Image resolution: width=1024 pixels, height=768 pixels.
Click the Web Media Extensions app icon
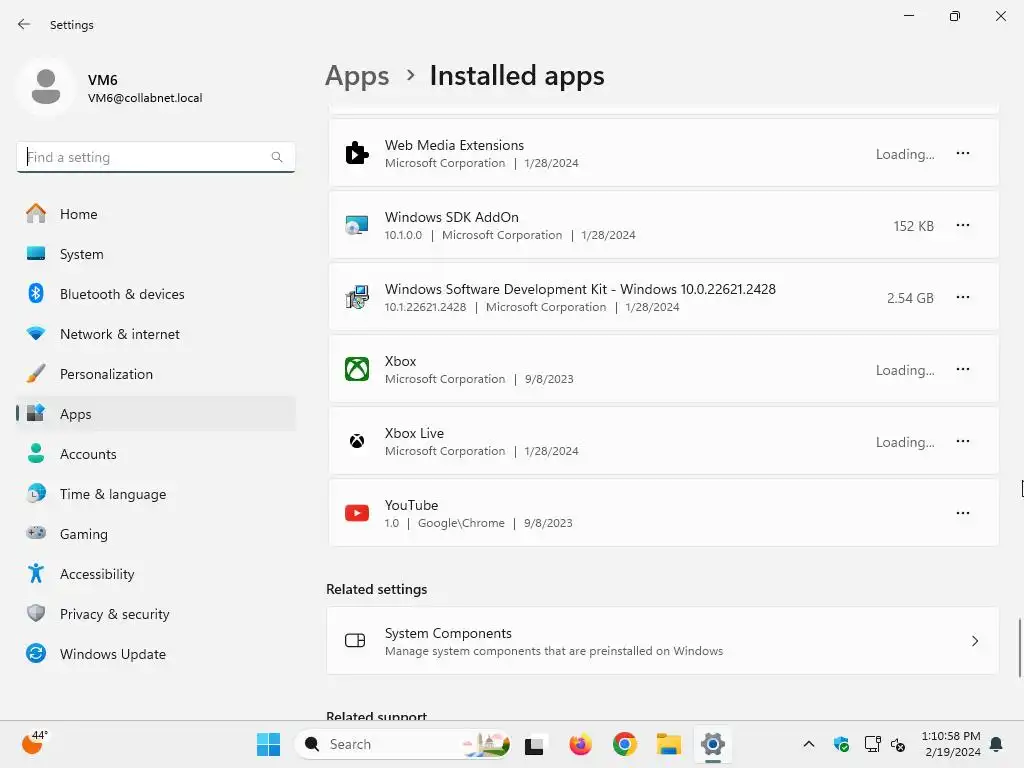point(357,153)
